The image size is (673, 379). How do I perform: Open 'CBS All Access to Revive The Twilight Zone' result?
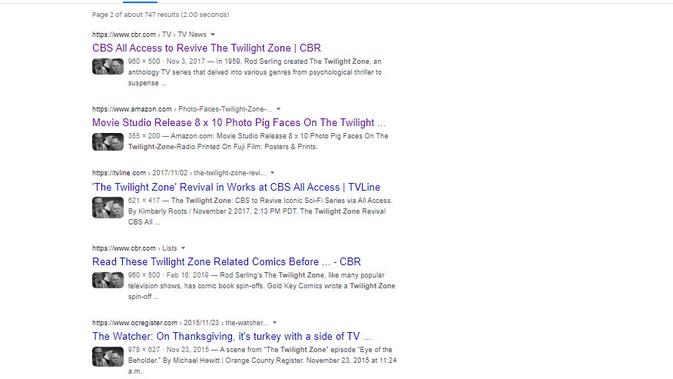pos(206,48)
